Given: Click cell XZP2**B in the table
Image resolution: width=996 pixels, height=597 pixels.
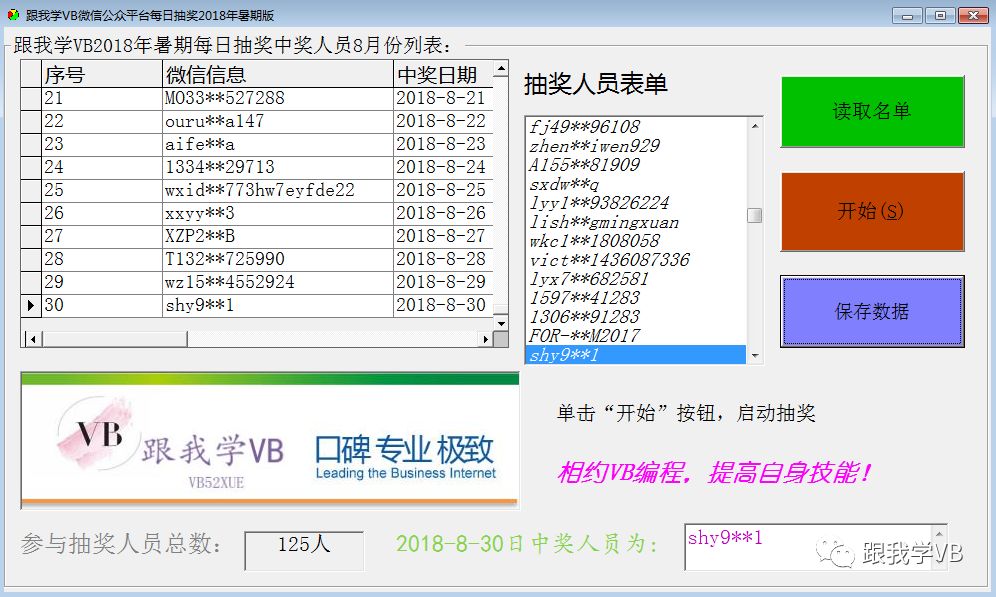Looking at the screenshot, I should 278,236.
